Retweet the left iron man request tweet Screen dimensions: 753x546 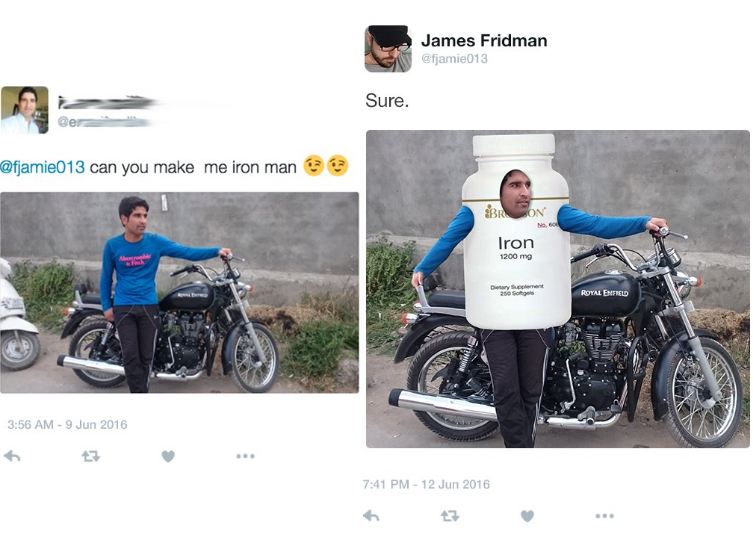[91, 456]
